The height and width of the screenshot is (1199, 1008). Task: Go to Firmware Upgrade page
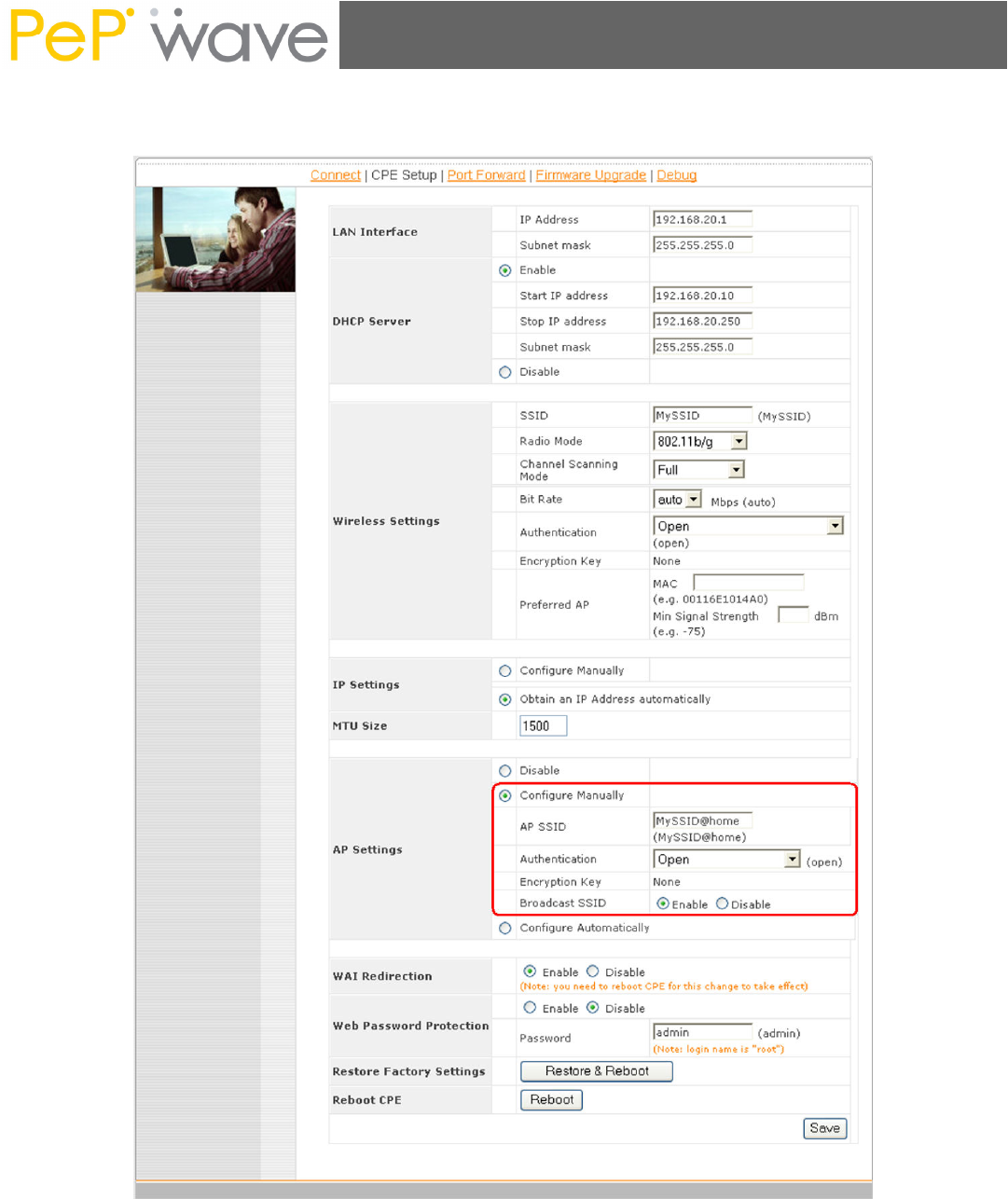click(590, 175)
